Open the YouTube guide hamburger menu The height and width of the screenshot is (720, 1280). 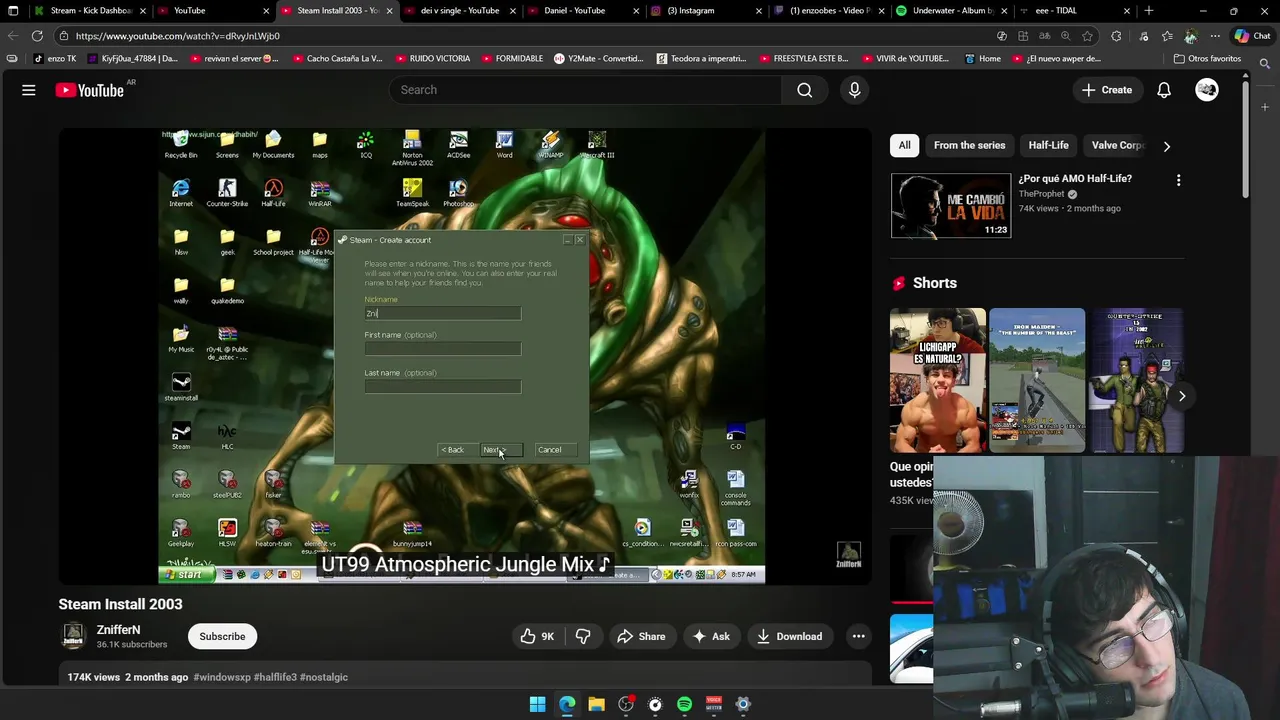click(x=29, y=90)
